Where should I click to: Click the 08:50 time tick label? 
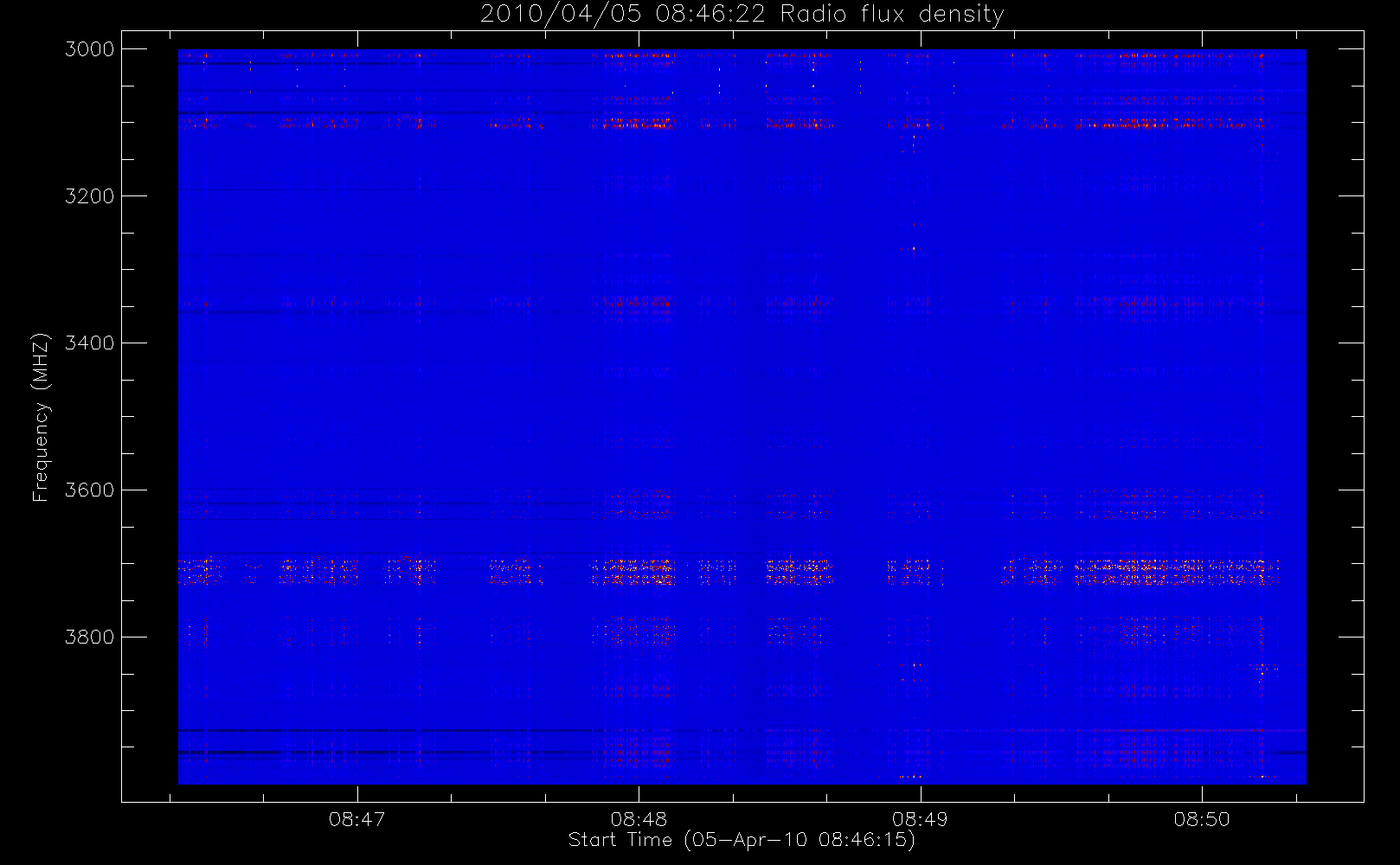point(1202,819)
